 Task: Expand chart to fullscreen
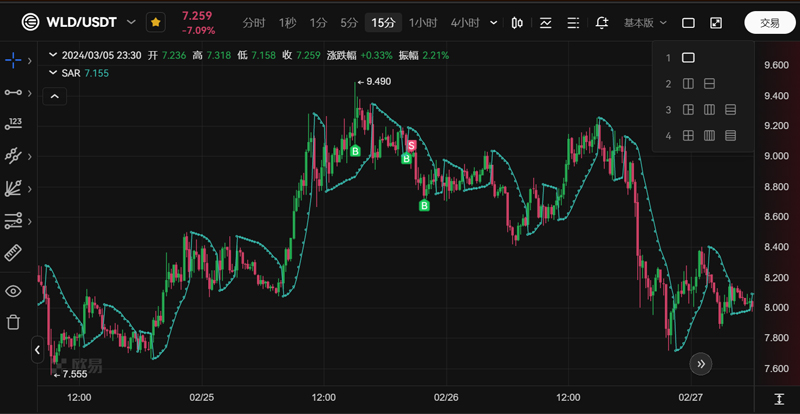[716, 22]
